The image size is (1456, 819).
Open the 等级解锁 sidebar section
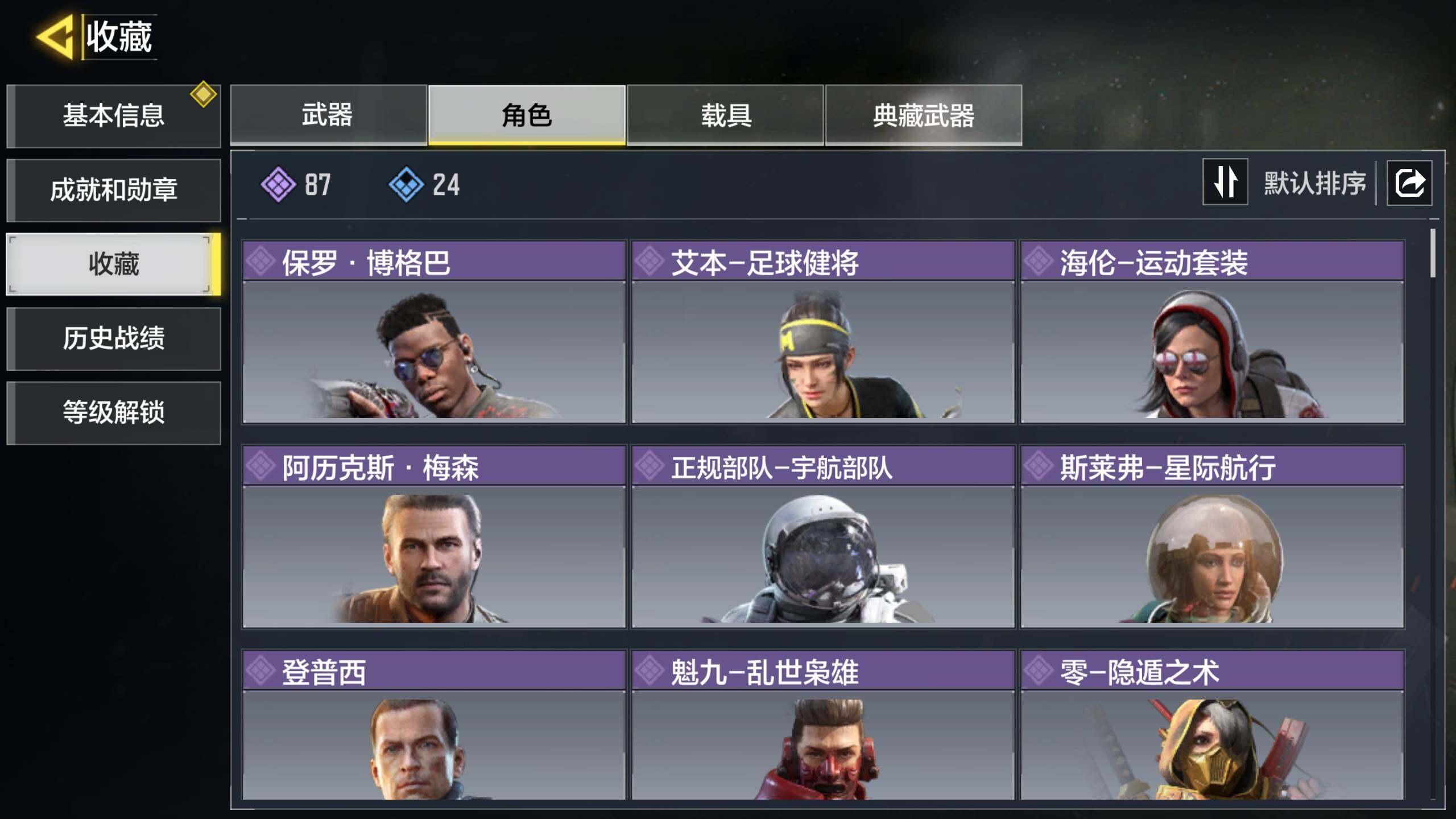[x=114, y=412]
